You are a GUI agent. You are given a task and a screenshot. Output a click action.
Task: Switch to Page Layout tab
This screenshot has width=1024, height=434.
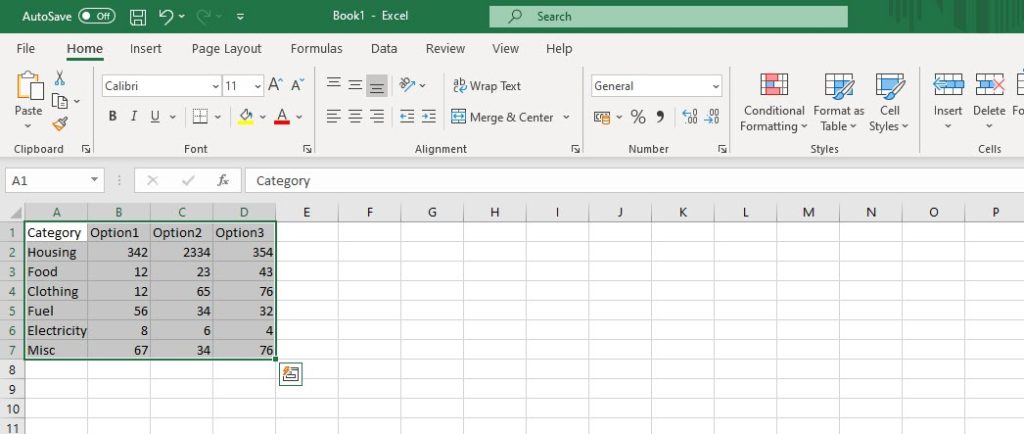227,48
